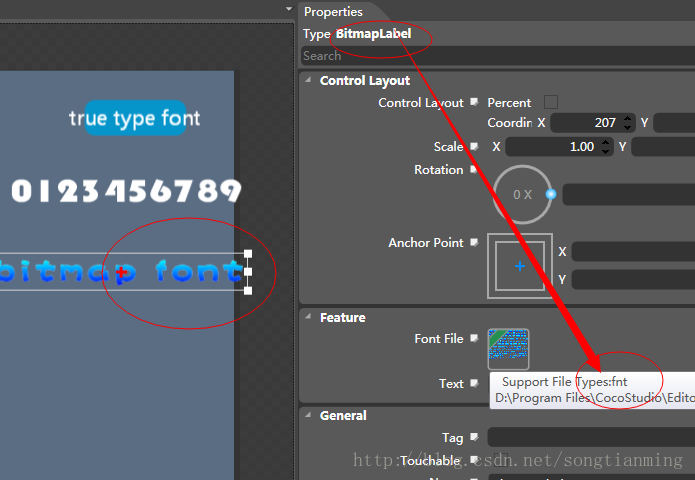Select the 0123456789 number label on canvas
Image resolution: width=695 pixels, height=480 pixels.
(126, 190)
